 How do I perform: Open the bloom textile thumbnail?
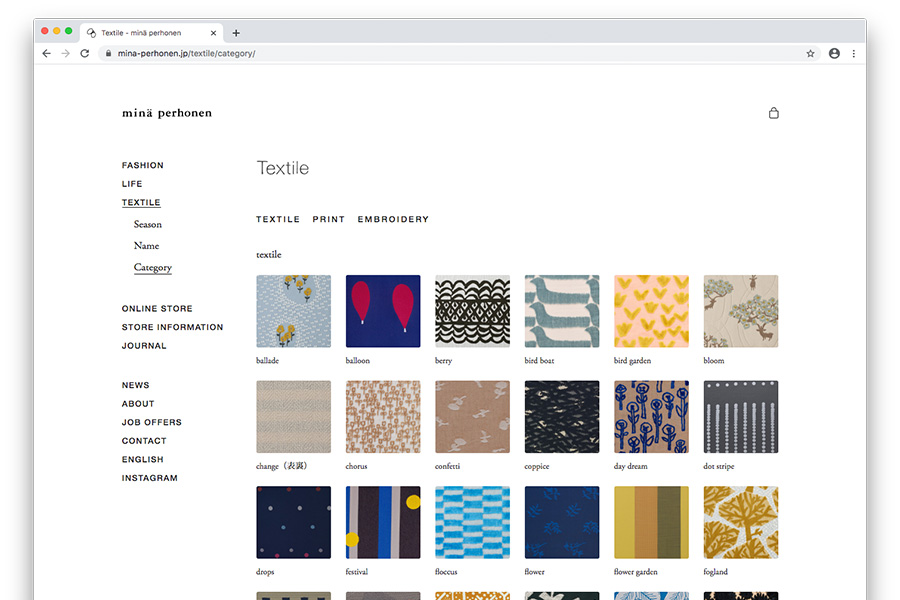point(741,311)
